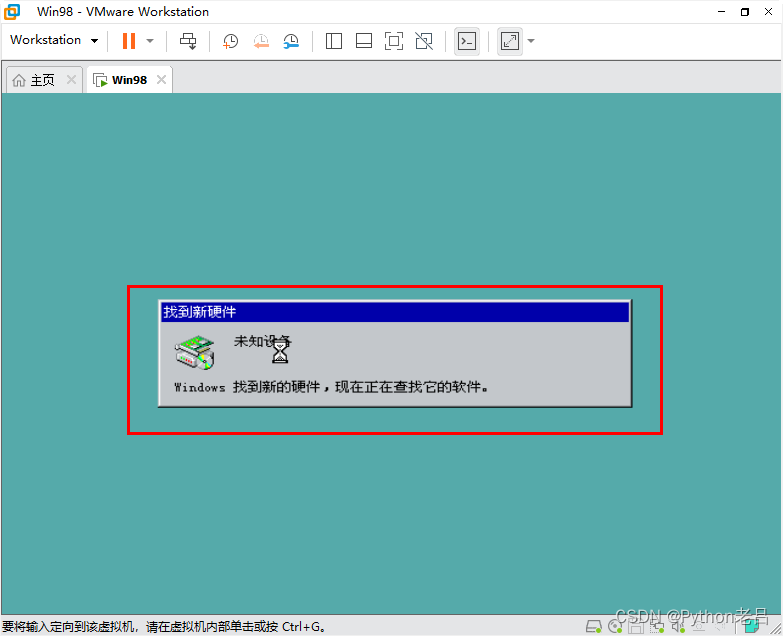The width and height of the screenshot is (783, 636).
Task: Click the floppy drive status icon
Action: (x=636, y=626)
